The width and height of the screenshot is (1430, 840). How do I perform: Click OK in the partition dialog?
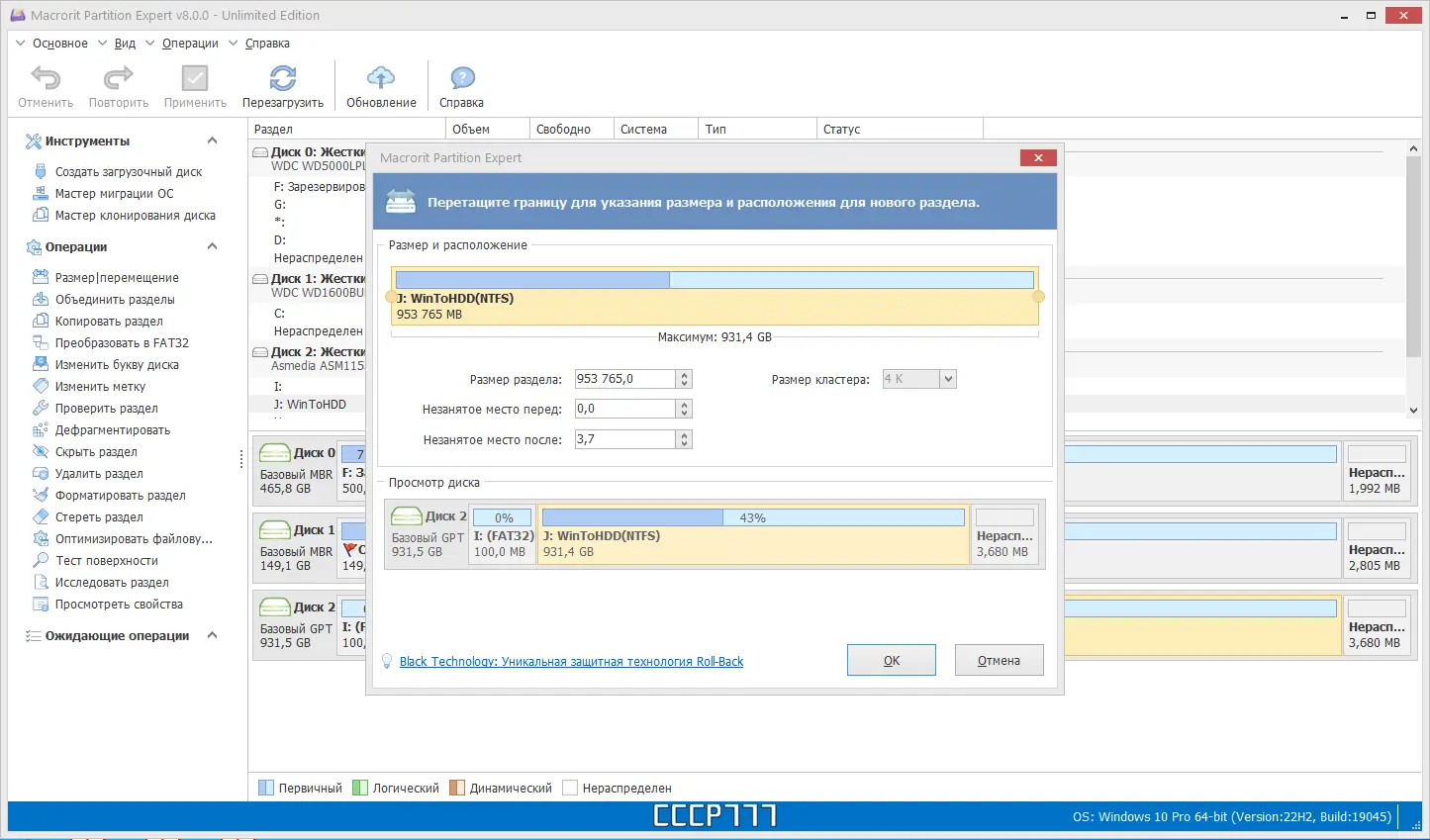tap(892, 660)
